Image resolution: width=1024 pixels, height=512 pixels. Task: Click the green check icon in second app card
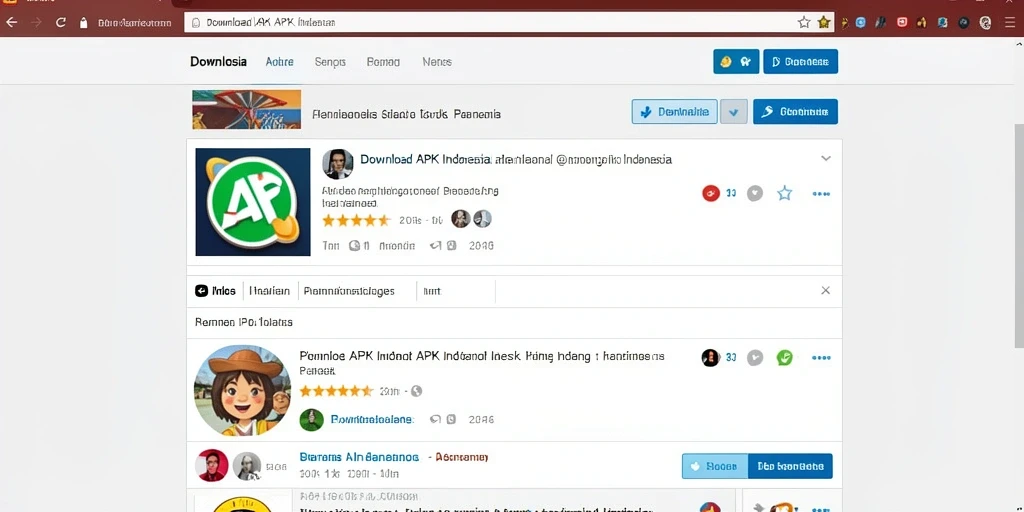[x=784, y=357]
